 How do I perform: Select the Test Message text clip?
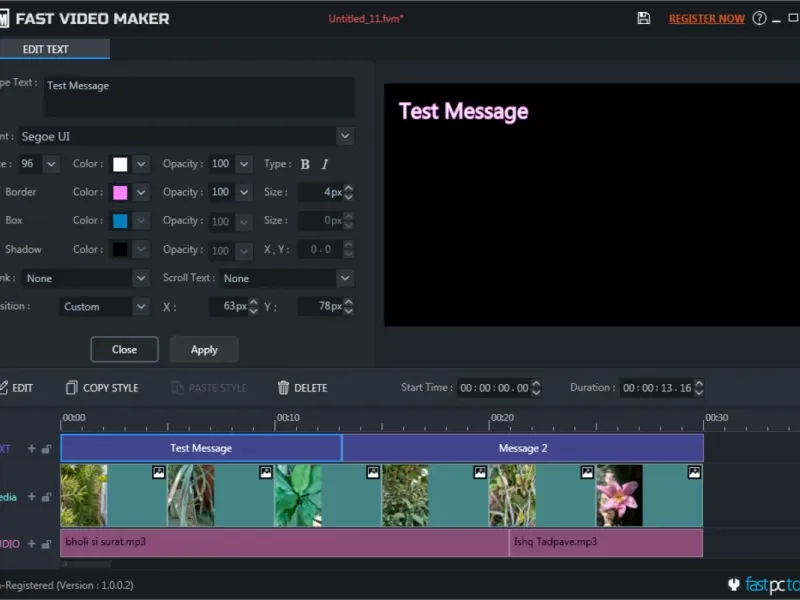[x=201, y=448]
